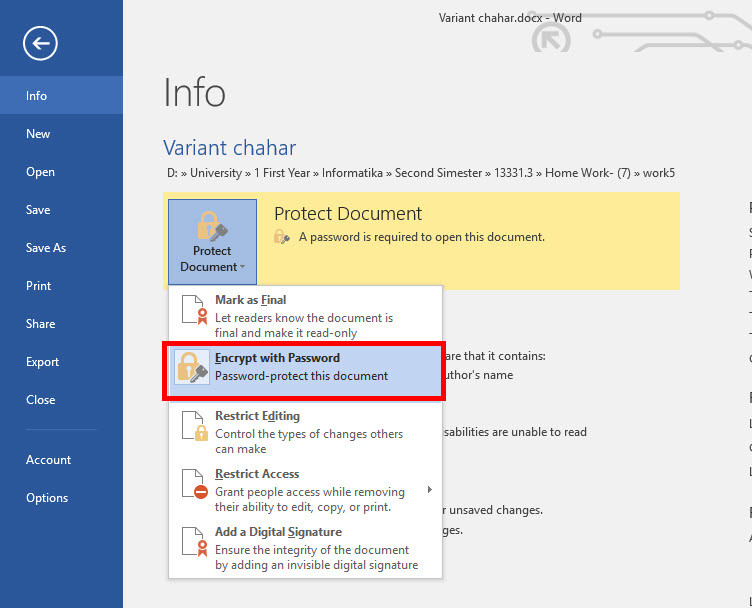Viewport: 752px width, 608px height.
Task: Select the Info tab in sidebar
Action: pyautogui.click(x=61, y=95)
